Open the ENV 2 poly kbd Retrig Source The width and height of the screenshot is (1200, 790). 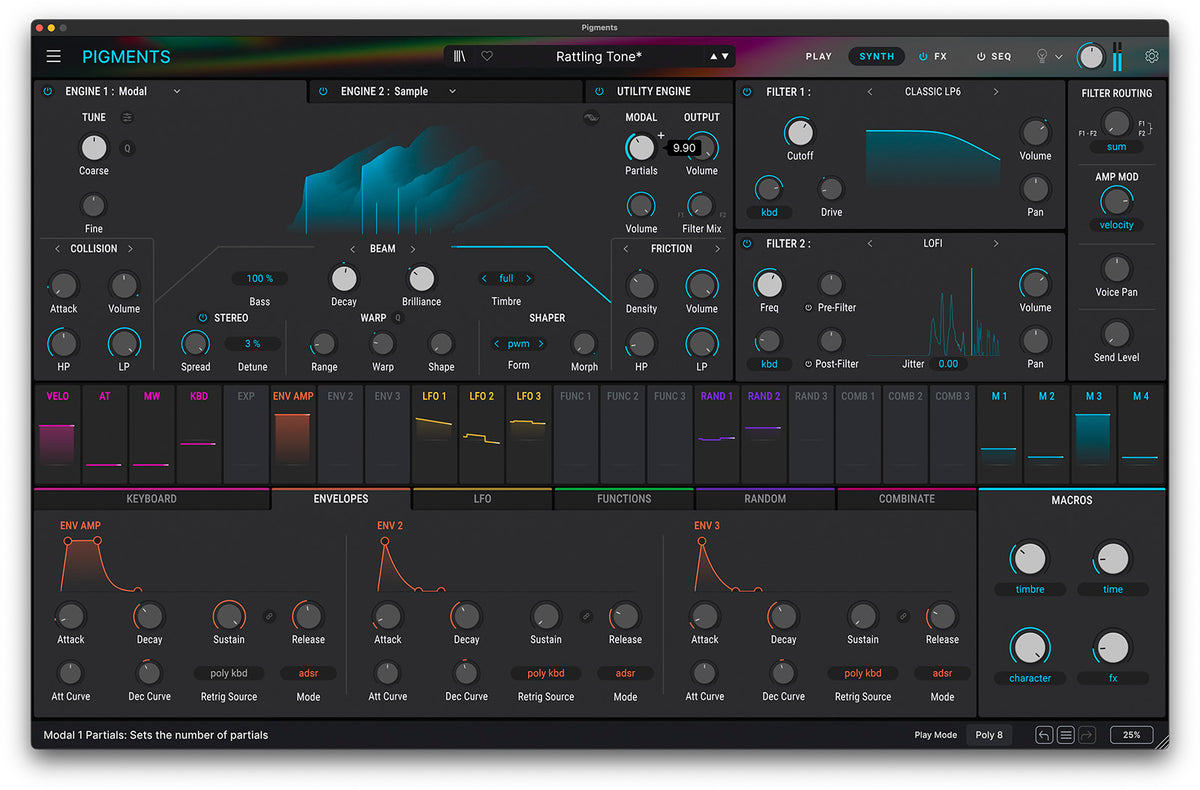tap(546, 674)
